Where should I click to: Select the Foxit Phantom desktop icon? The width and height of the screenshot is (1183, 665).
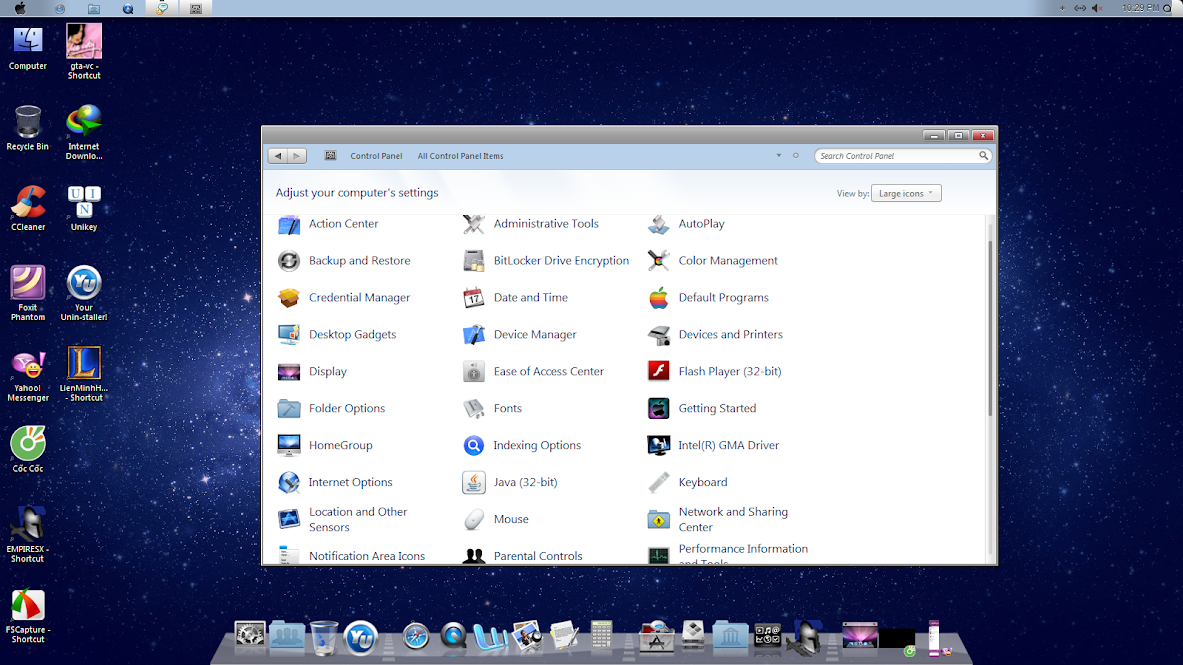tap(28, 294)
